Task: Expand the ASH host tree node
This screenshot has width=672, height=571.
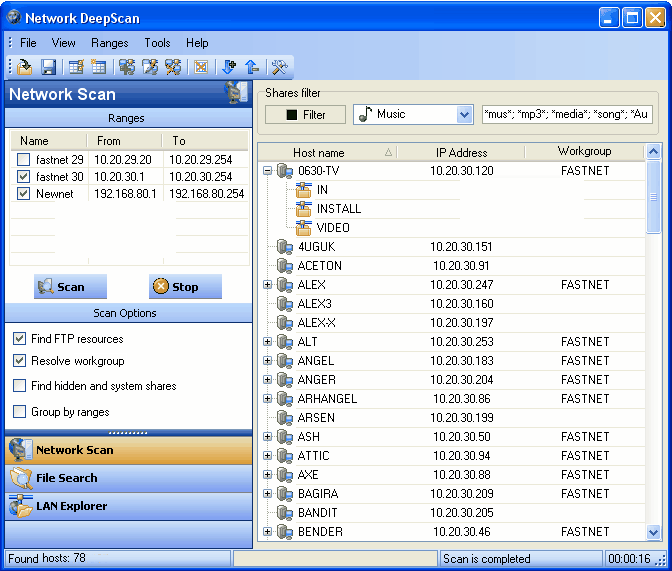Action: [x=267, y=437]
